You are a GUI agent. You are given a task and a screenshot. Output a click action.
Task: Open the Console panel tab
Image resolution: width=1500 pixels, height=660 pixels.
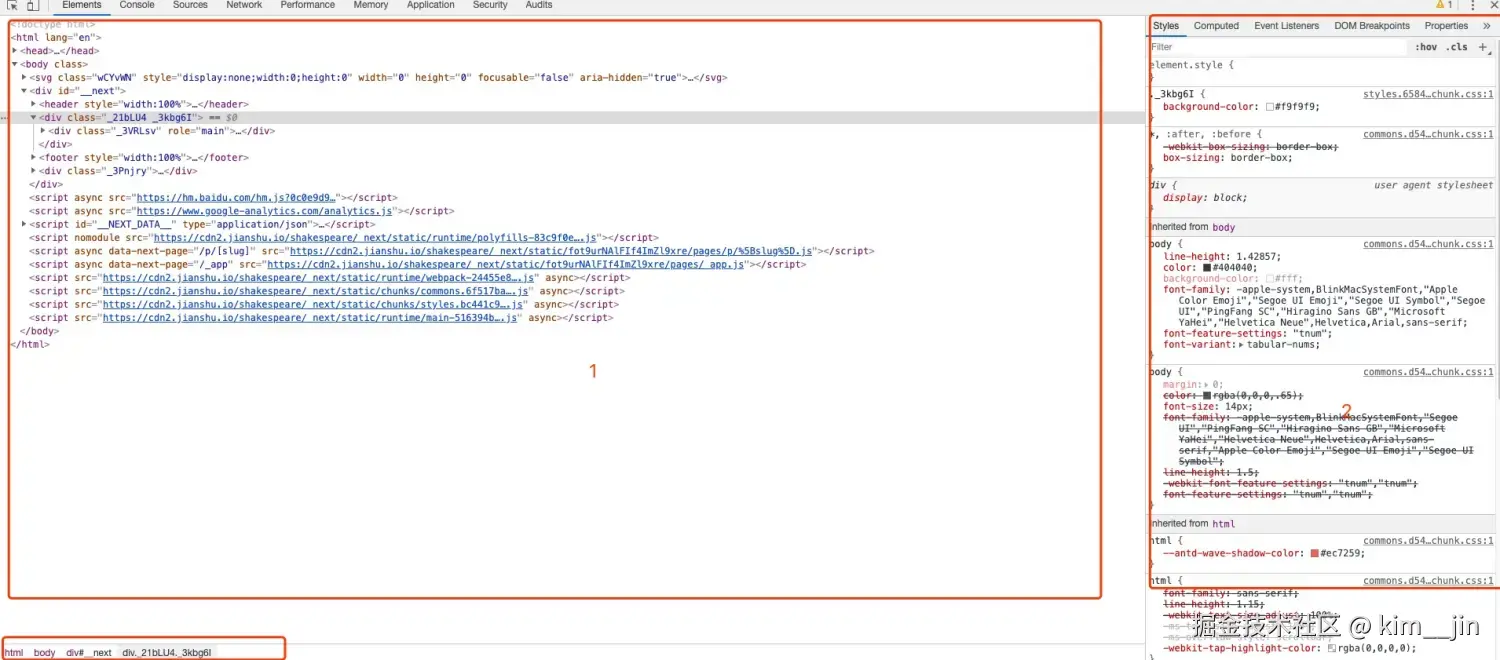(x=137, y=5)
